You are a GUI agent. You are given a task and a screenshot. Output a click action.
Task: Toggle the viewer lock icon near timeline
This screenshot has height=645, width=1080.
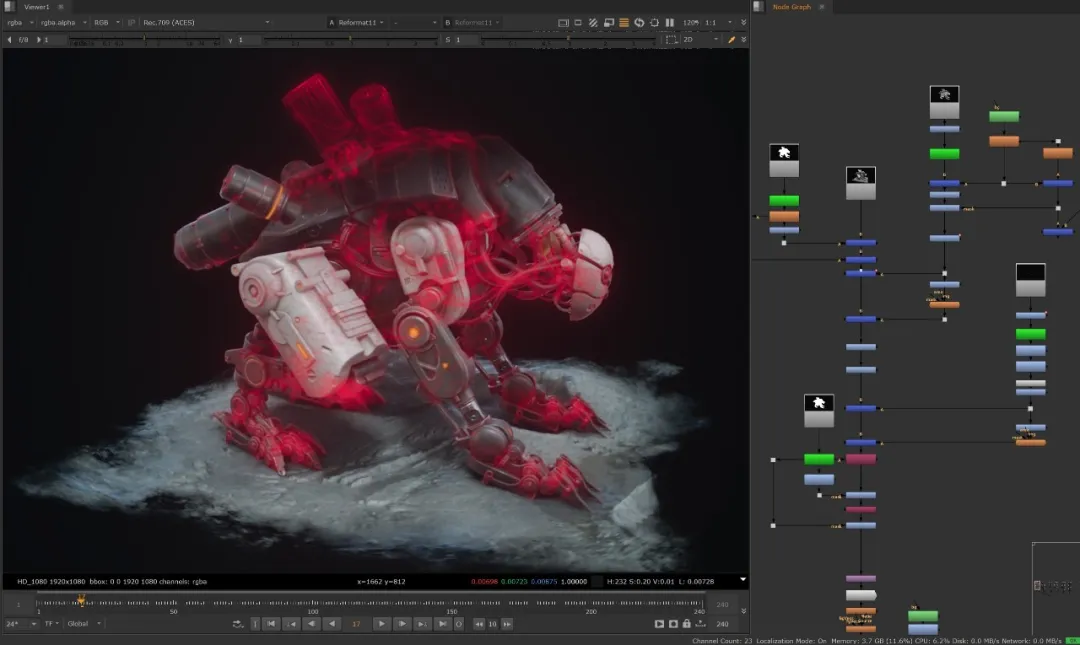687,624
